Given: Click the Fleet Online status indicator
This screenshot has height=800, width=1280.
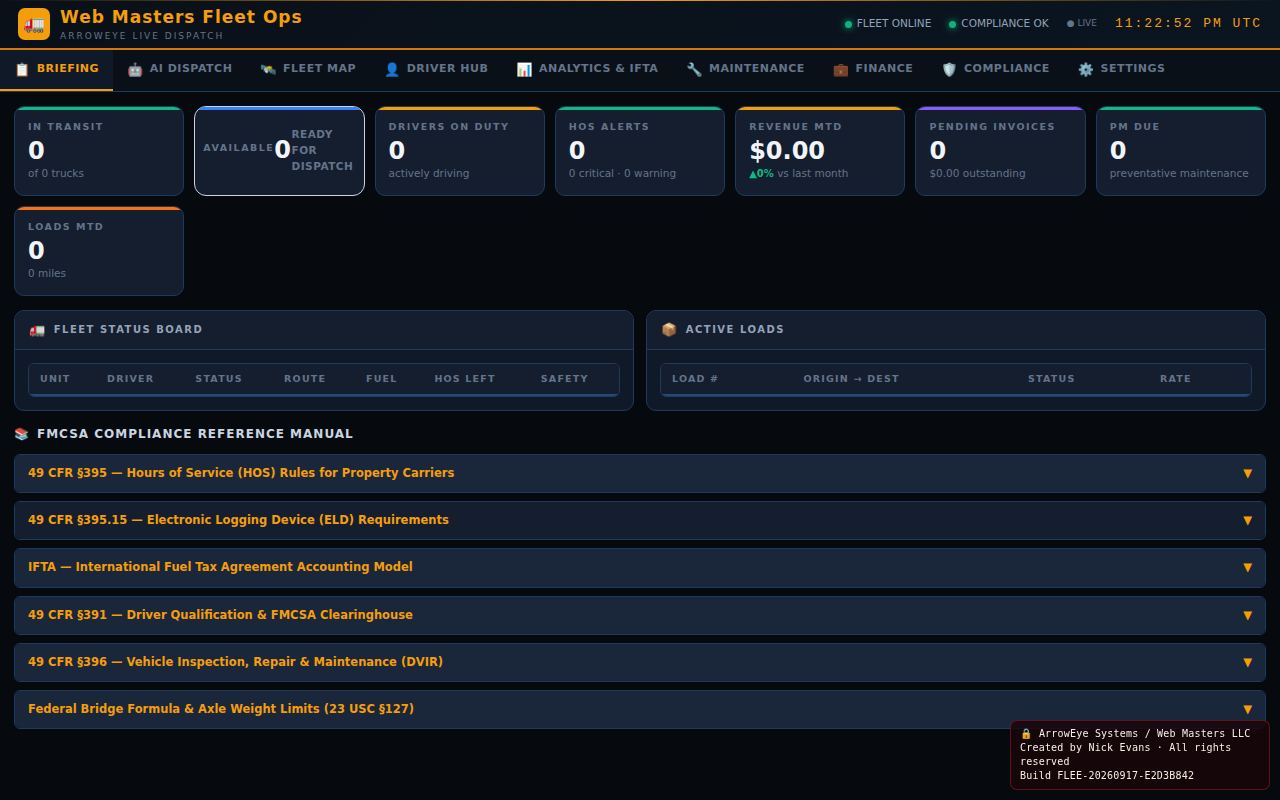Looking at the screenshot, I should pos(888,23).
